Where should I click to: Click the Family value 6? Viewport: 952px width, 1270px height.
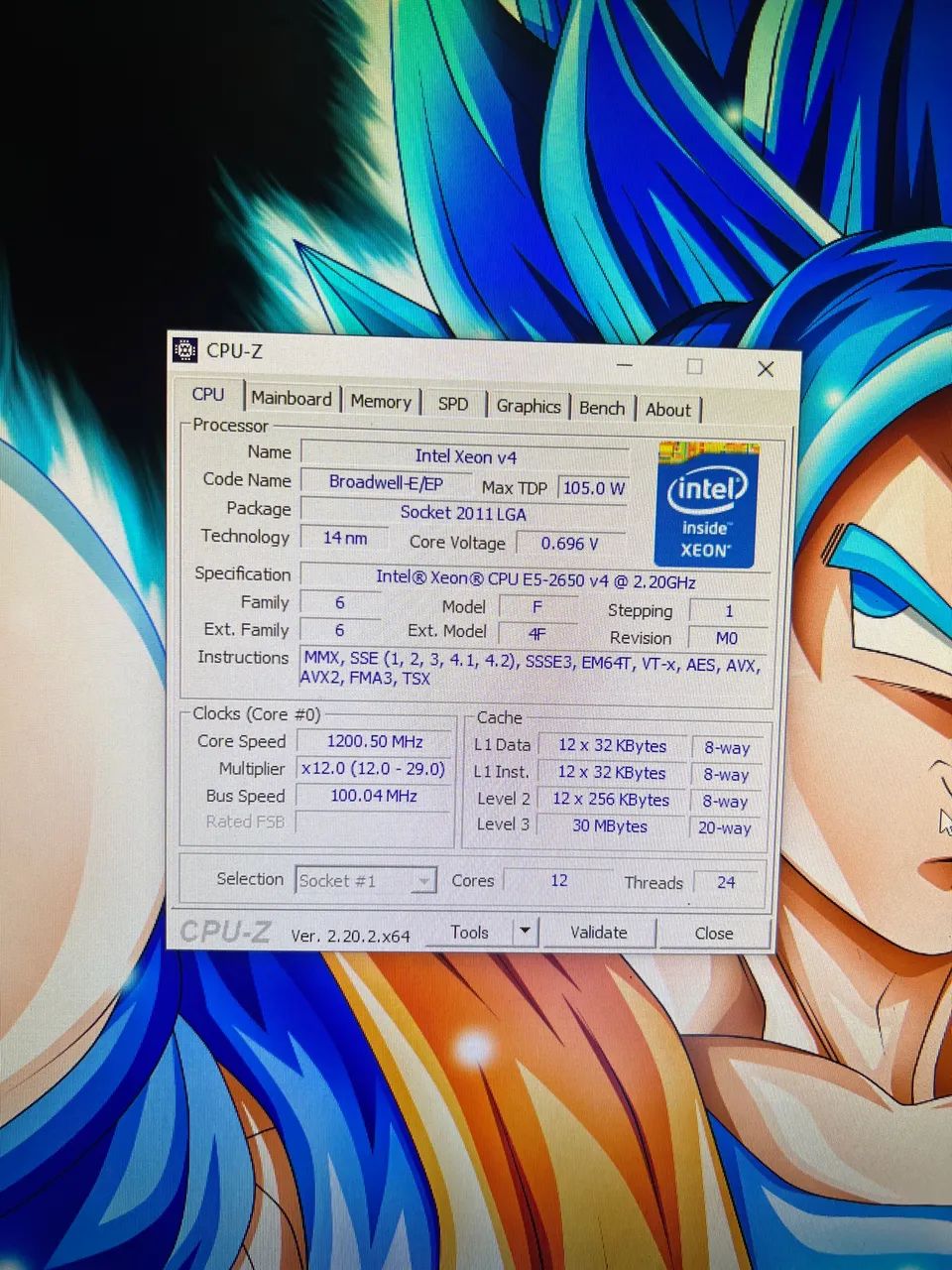[x=340, y=603]
